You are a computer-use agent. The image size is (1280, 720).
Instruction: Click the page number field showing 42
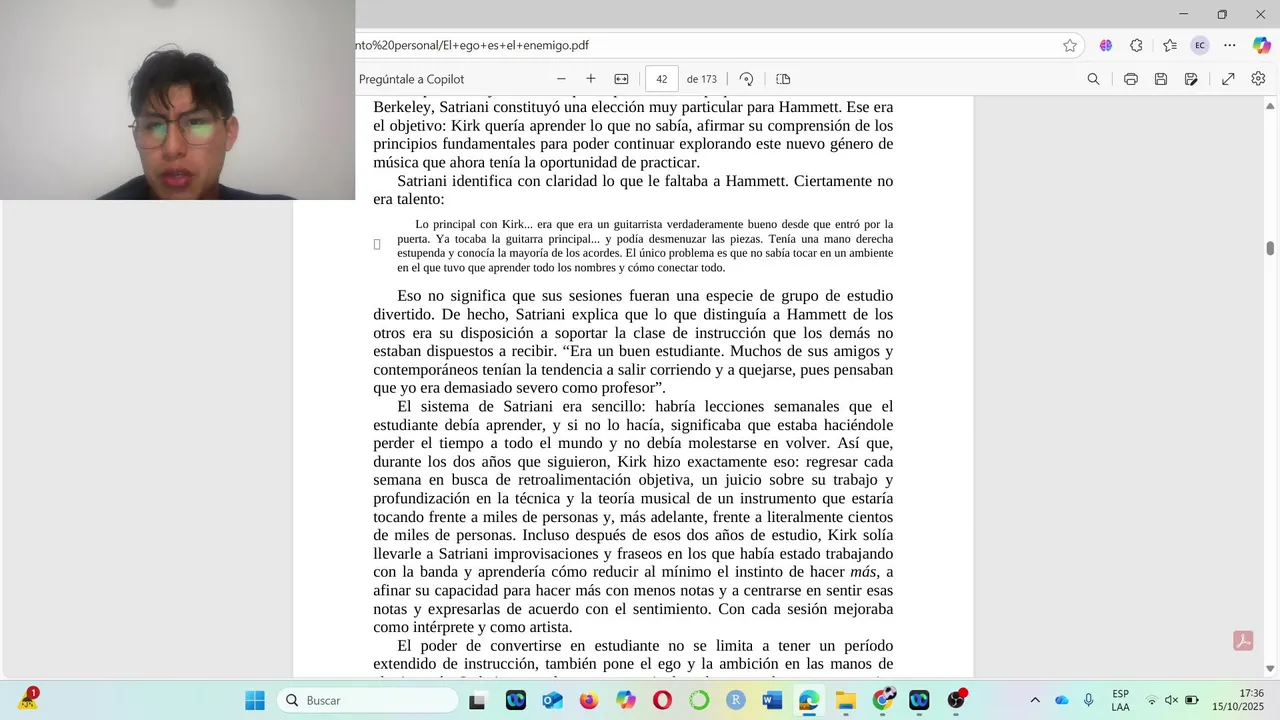[662, 79]
